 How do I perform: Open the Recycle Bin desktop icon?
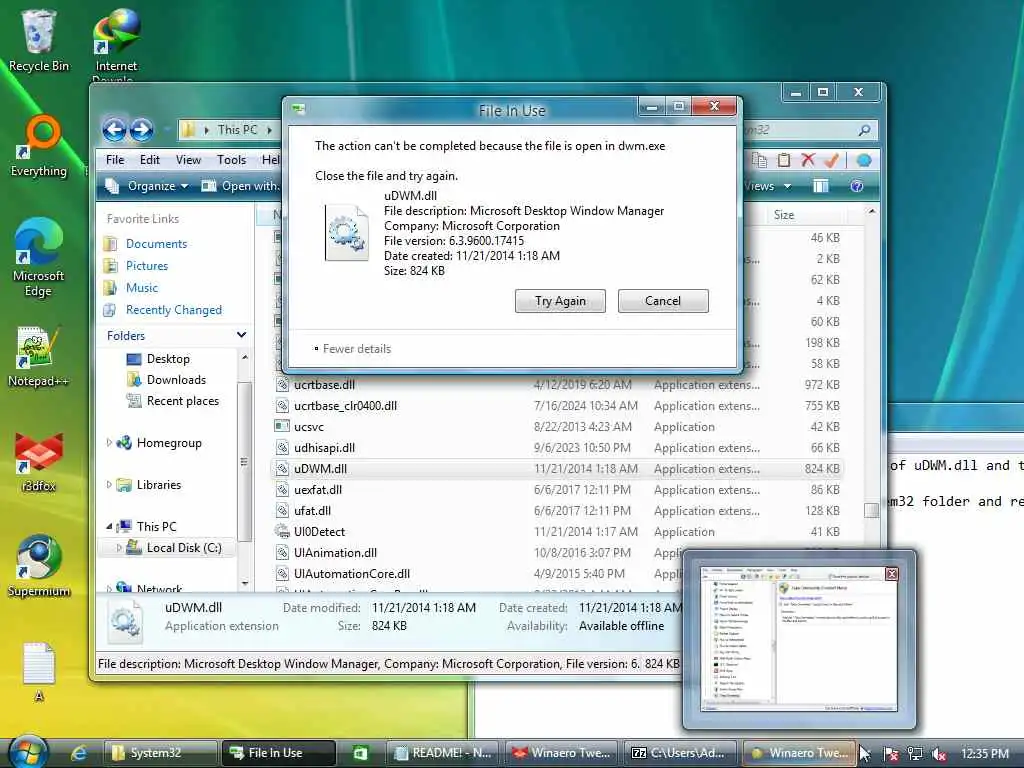38,40
